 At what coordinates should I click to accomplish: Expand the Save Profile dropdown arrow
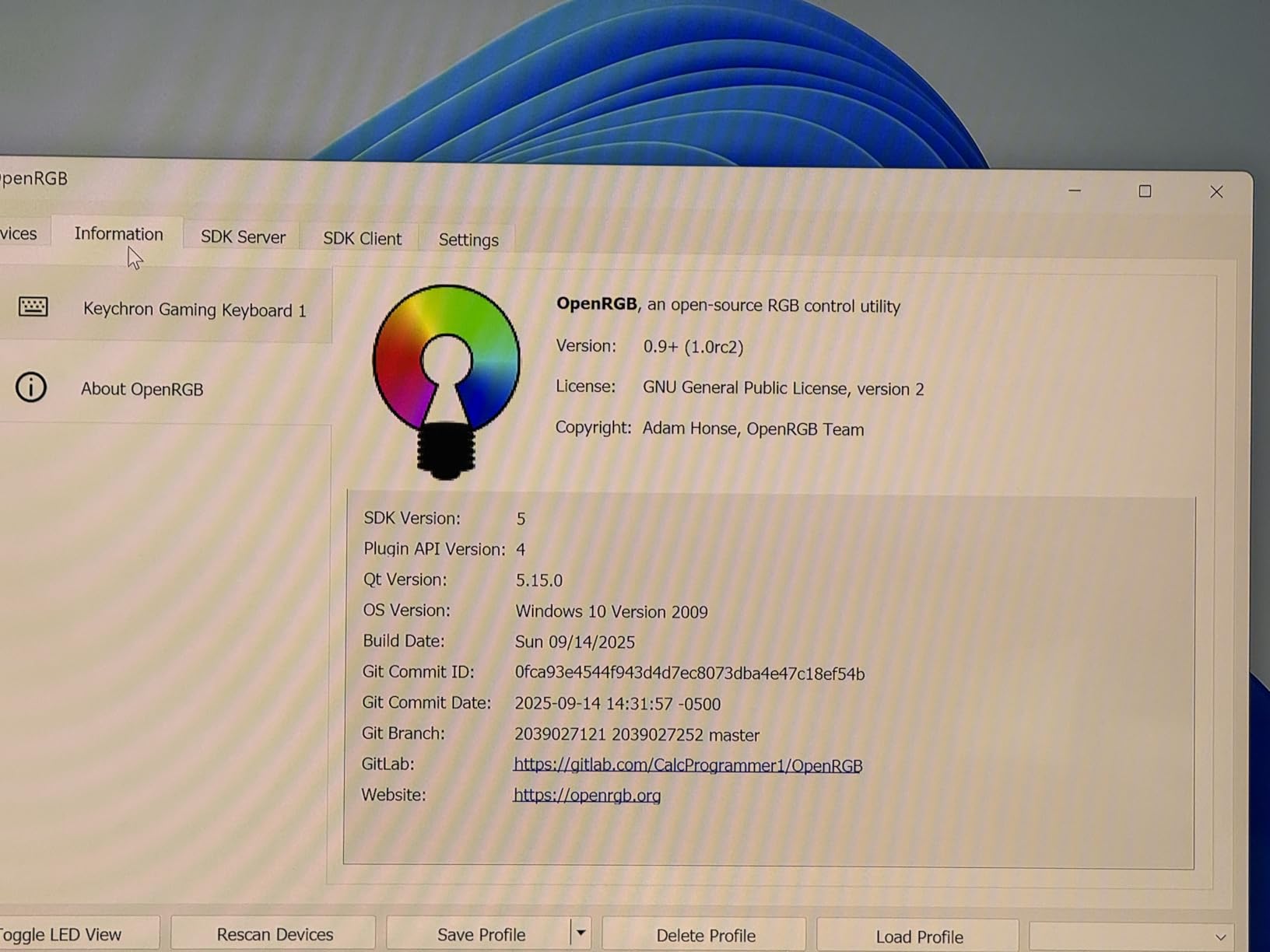tap(581, 933)
